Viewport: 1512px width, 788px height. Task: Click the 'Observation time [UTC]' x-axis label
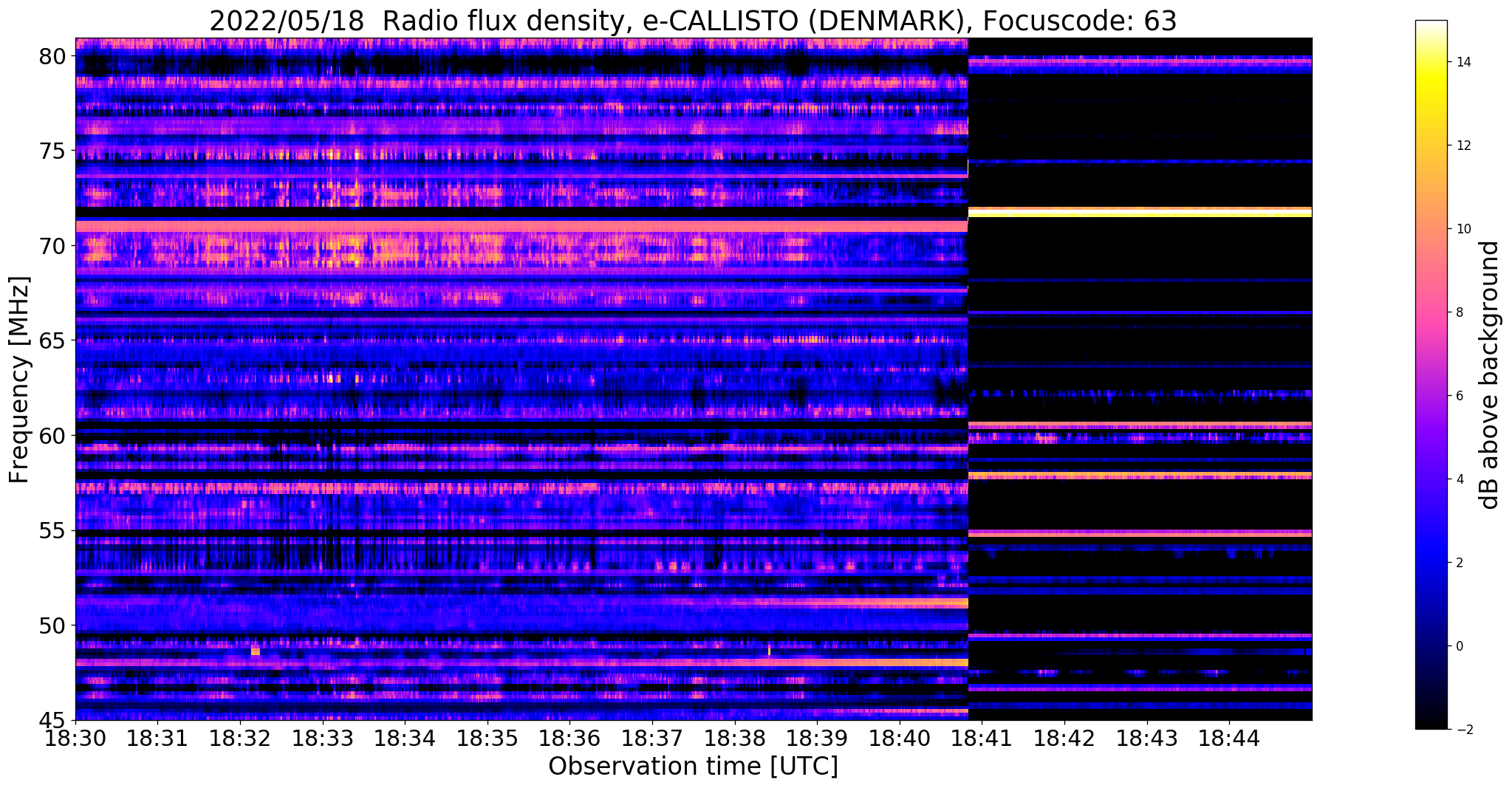[693, 766]
